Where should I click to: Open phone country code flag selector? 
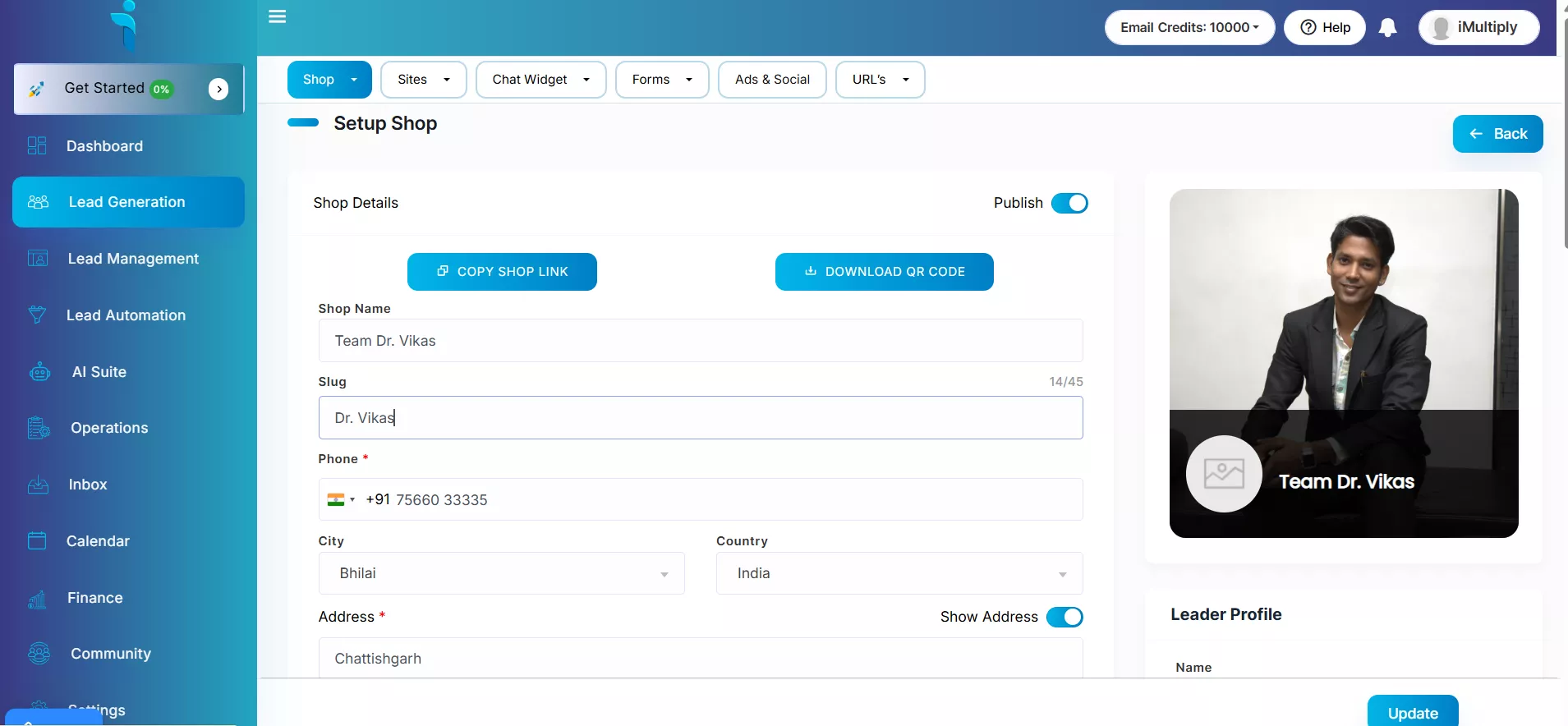341,499
